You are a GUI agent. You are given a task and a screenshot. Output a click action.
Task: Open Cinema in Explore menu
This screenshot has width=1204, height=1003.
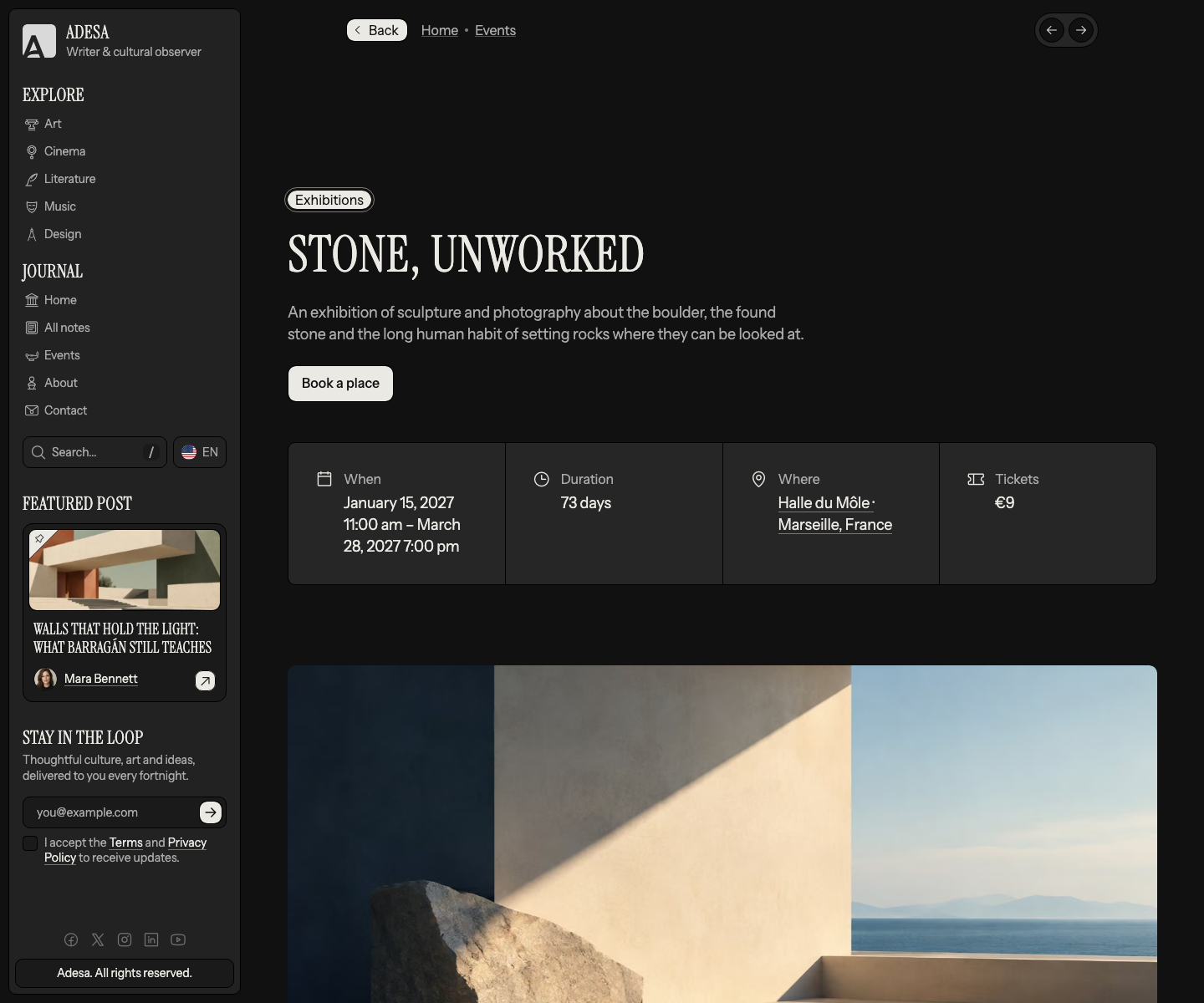point(55,151)
